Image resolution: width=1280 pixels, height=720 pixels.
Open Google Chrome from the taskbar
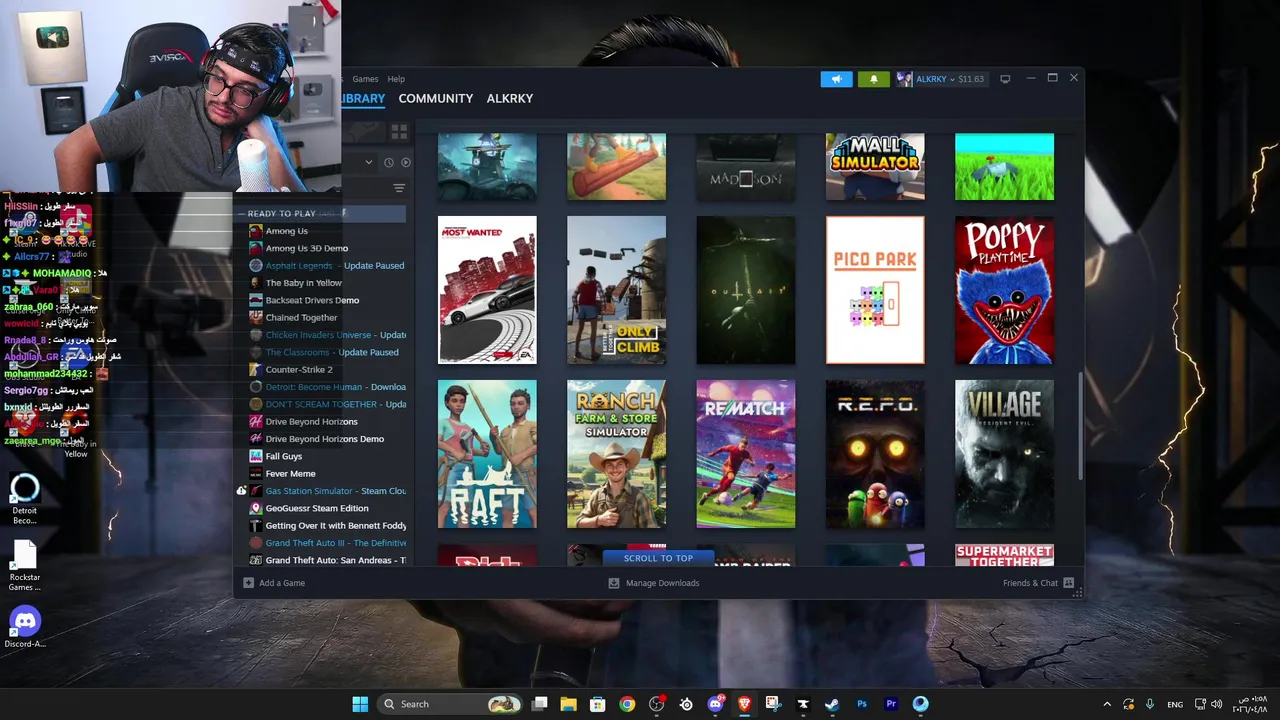tap(627, 704)
